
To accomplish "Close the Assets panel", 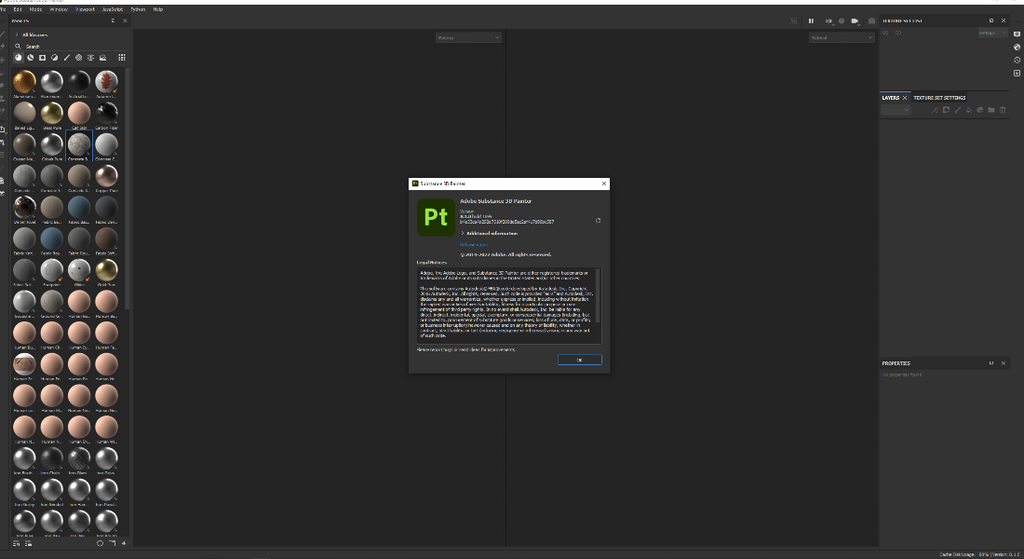I will pyautogui.click(x=125, y=21).
